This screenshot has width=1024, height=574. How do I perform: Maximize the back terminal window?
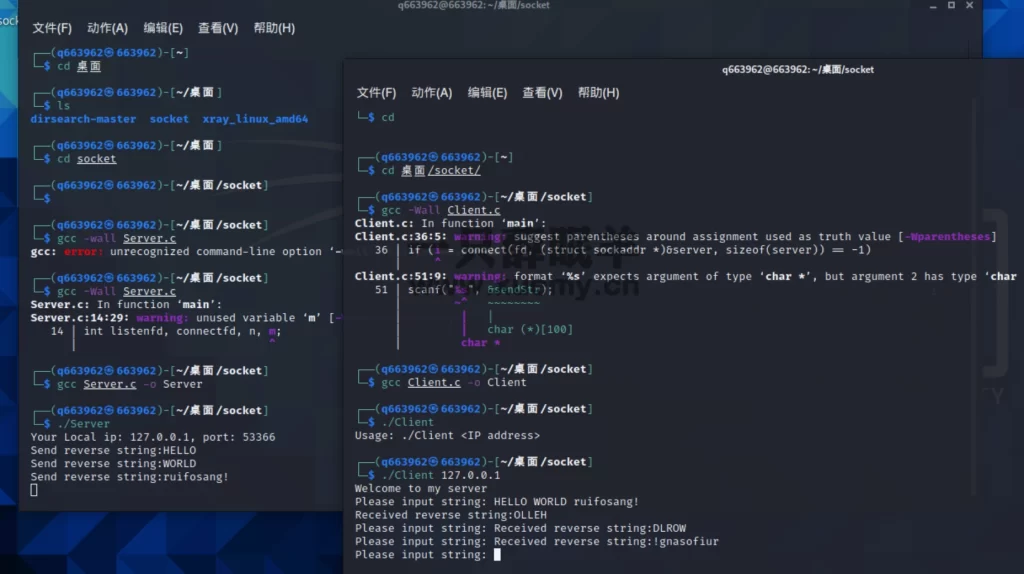coord(952,5)
